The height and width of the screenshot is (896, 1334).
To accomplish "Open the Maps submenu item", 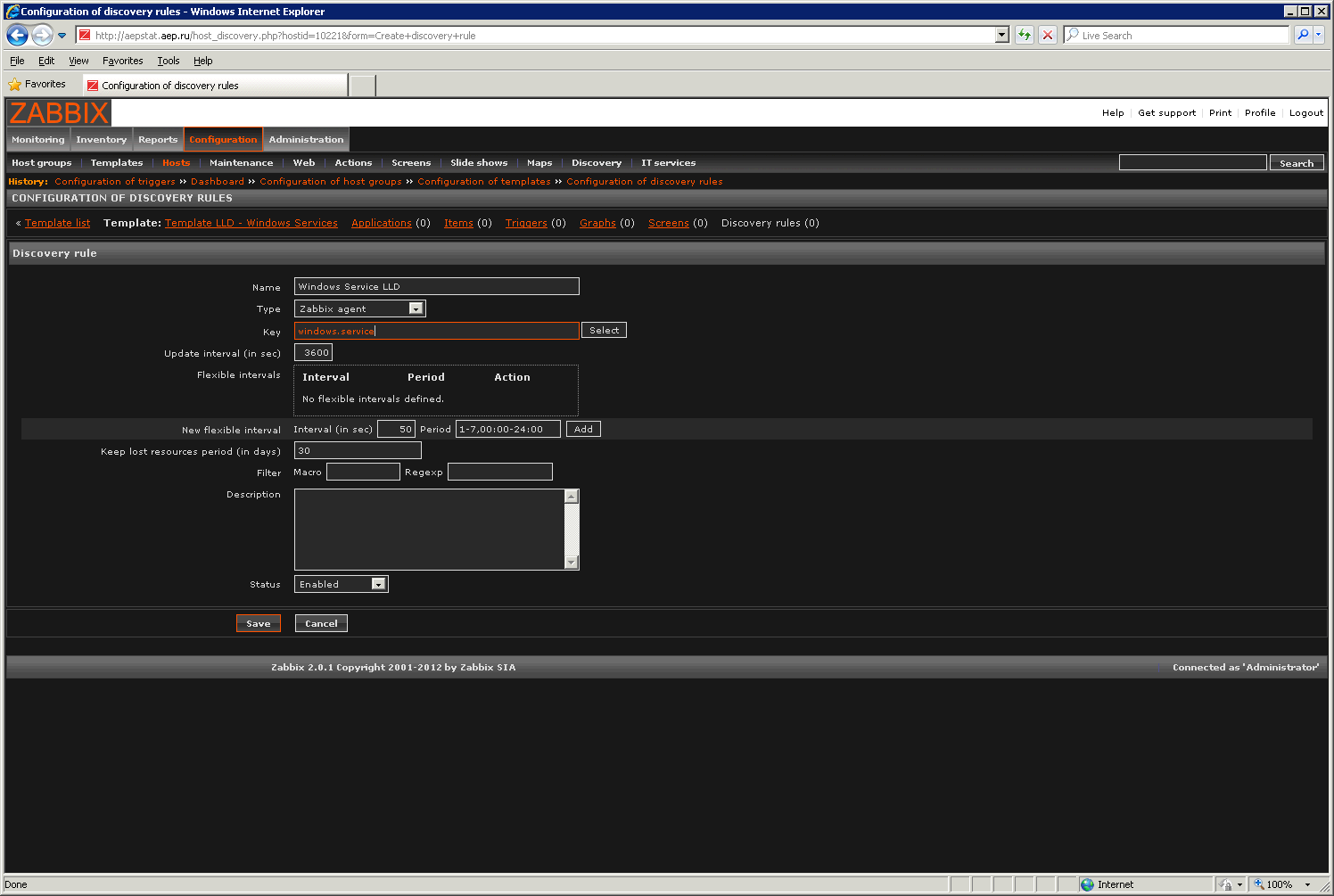I will tap(539, 163).
